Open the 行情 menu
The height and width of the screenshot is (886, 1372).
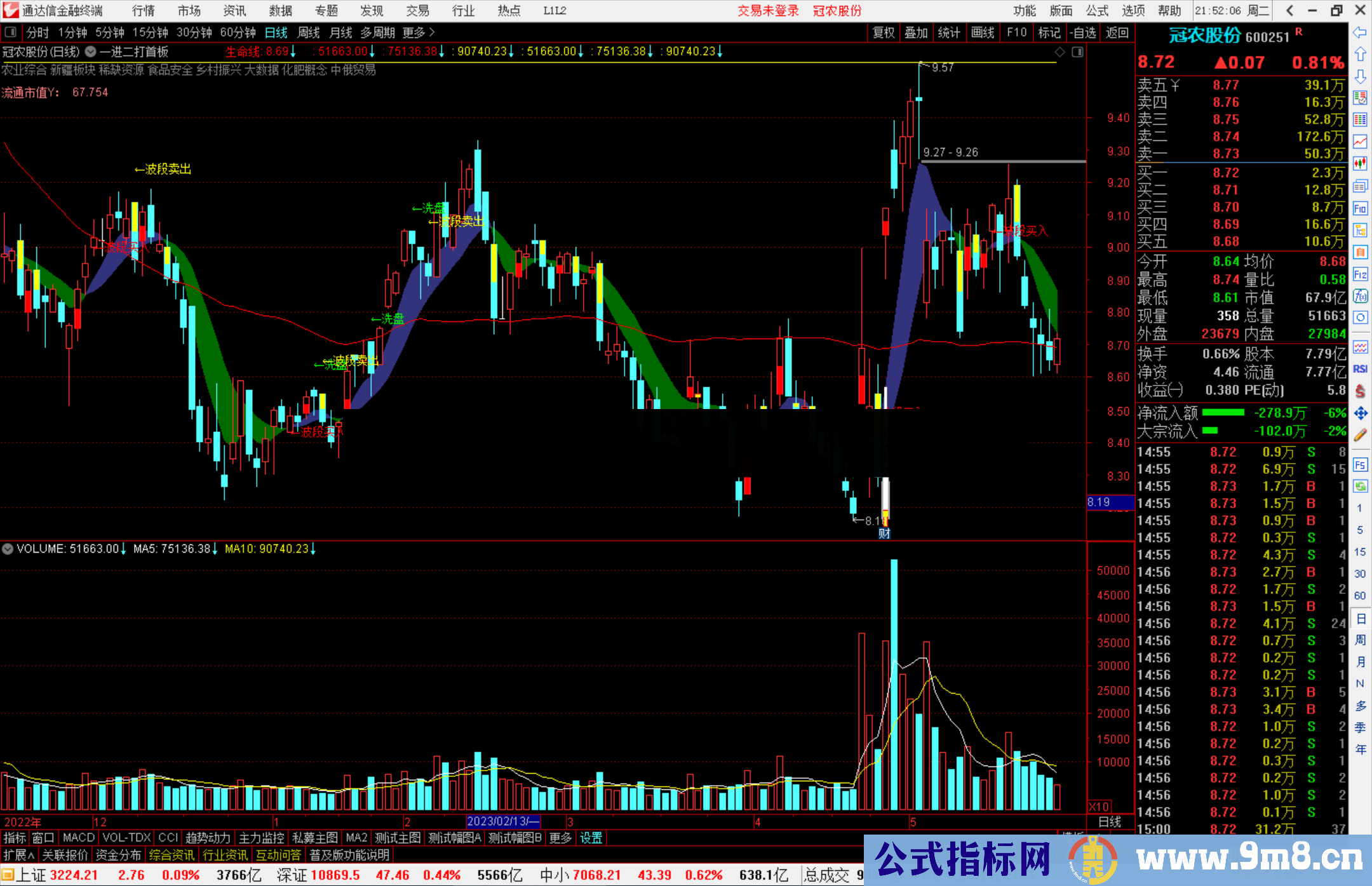point(144,11)
